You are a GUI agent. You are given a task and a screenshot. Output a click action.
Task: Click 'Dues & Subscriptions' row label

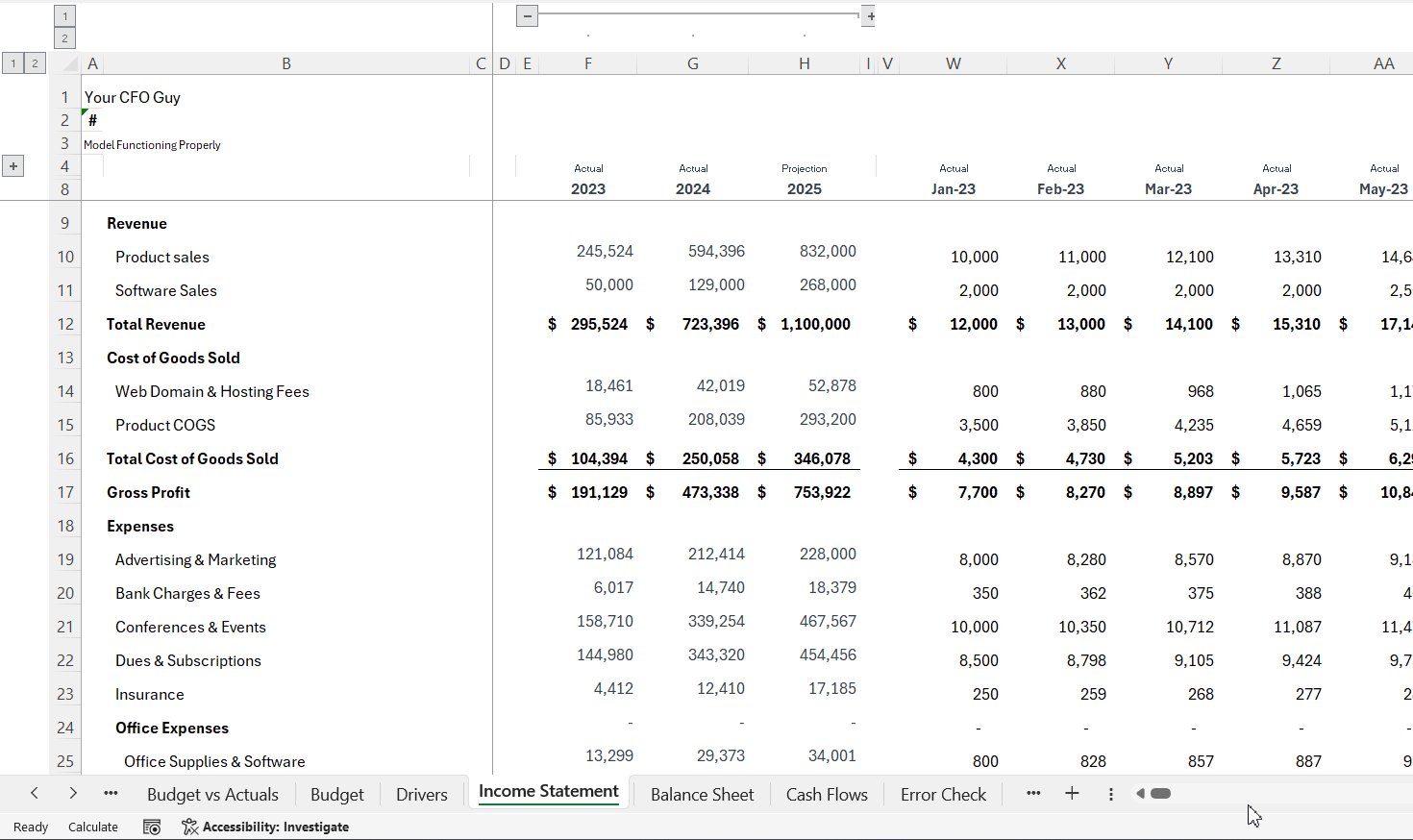tap(188, 660)
